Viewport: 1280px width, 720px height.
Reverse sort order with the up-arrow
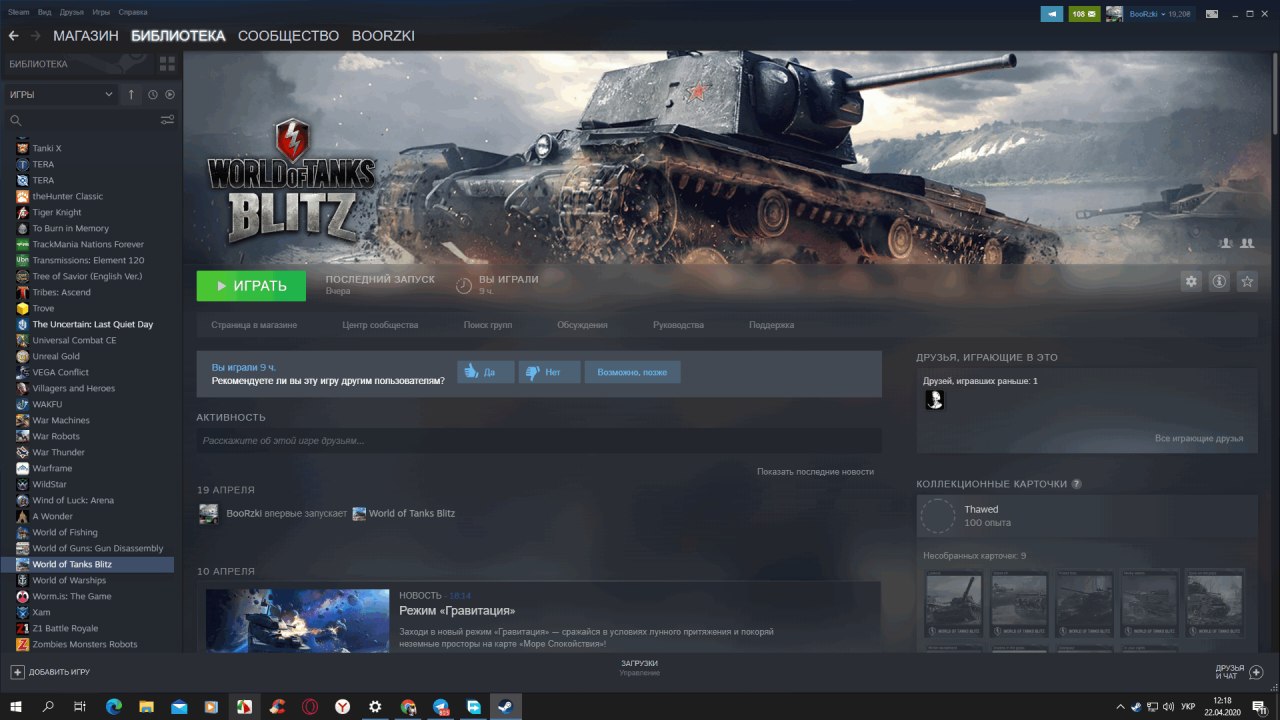(131, 94)
